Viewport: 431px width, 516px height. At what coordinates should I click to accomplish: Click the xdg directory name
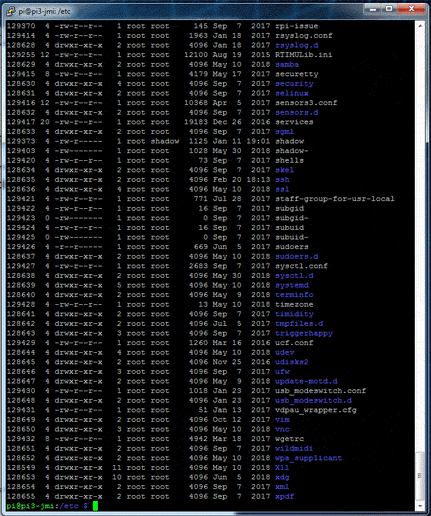click(x=282, y=477)
